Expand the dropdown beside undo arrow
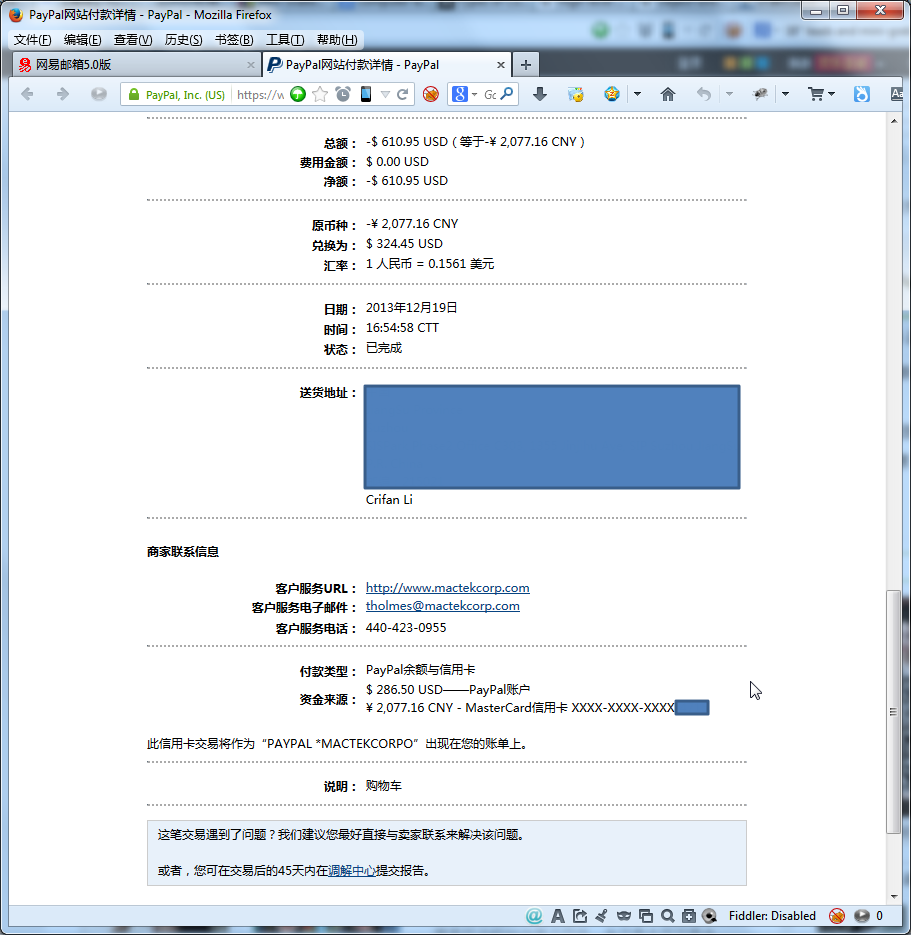 [729, 94]
